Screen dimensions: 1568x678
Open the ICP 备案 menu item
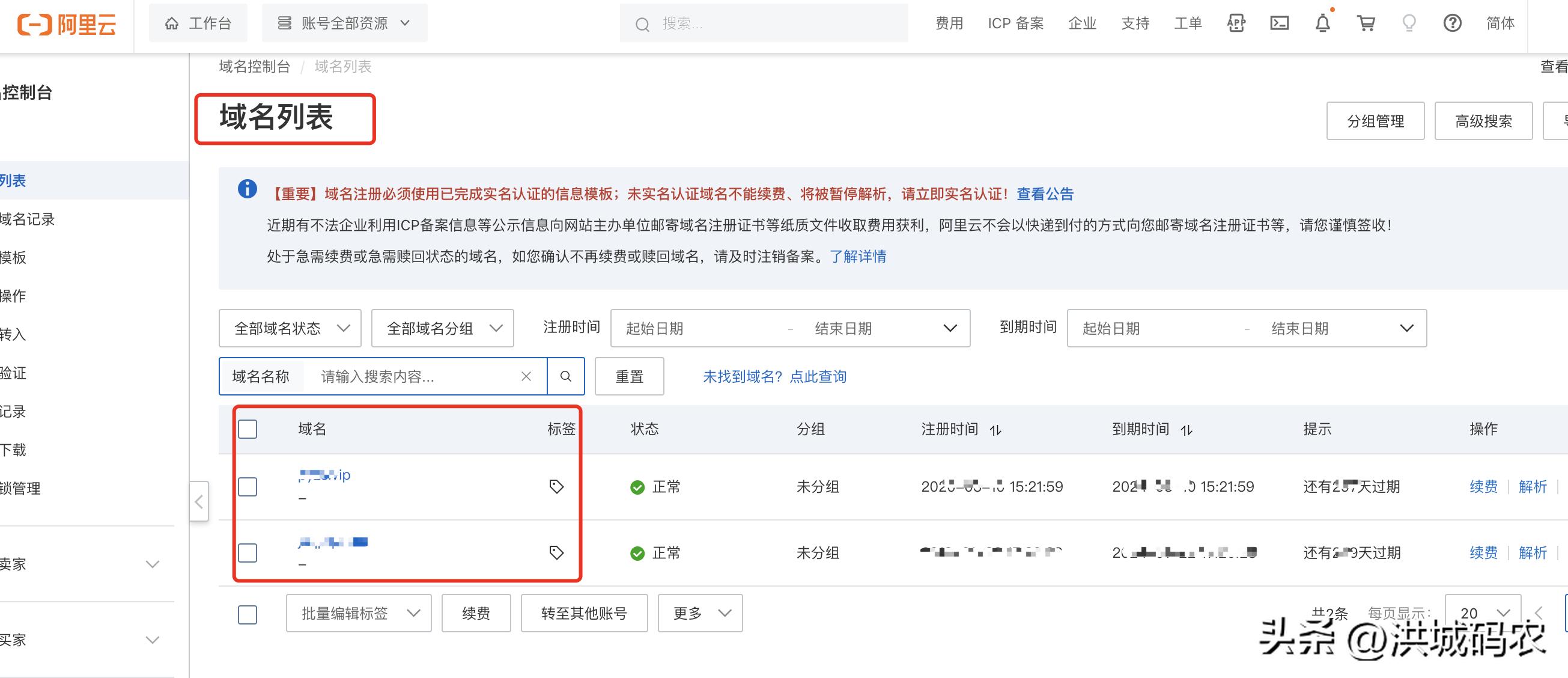pos(1015,23)
